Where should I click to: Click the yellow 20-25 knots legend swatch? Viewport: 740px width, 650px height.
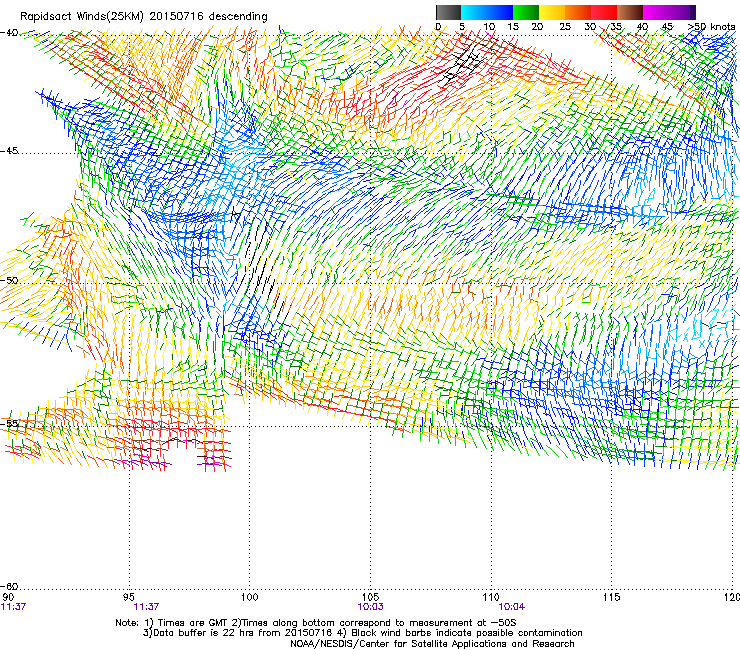[552, 12]
